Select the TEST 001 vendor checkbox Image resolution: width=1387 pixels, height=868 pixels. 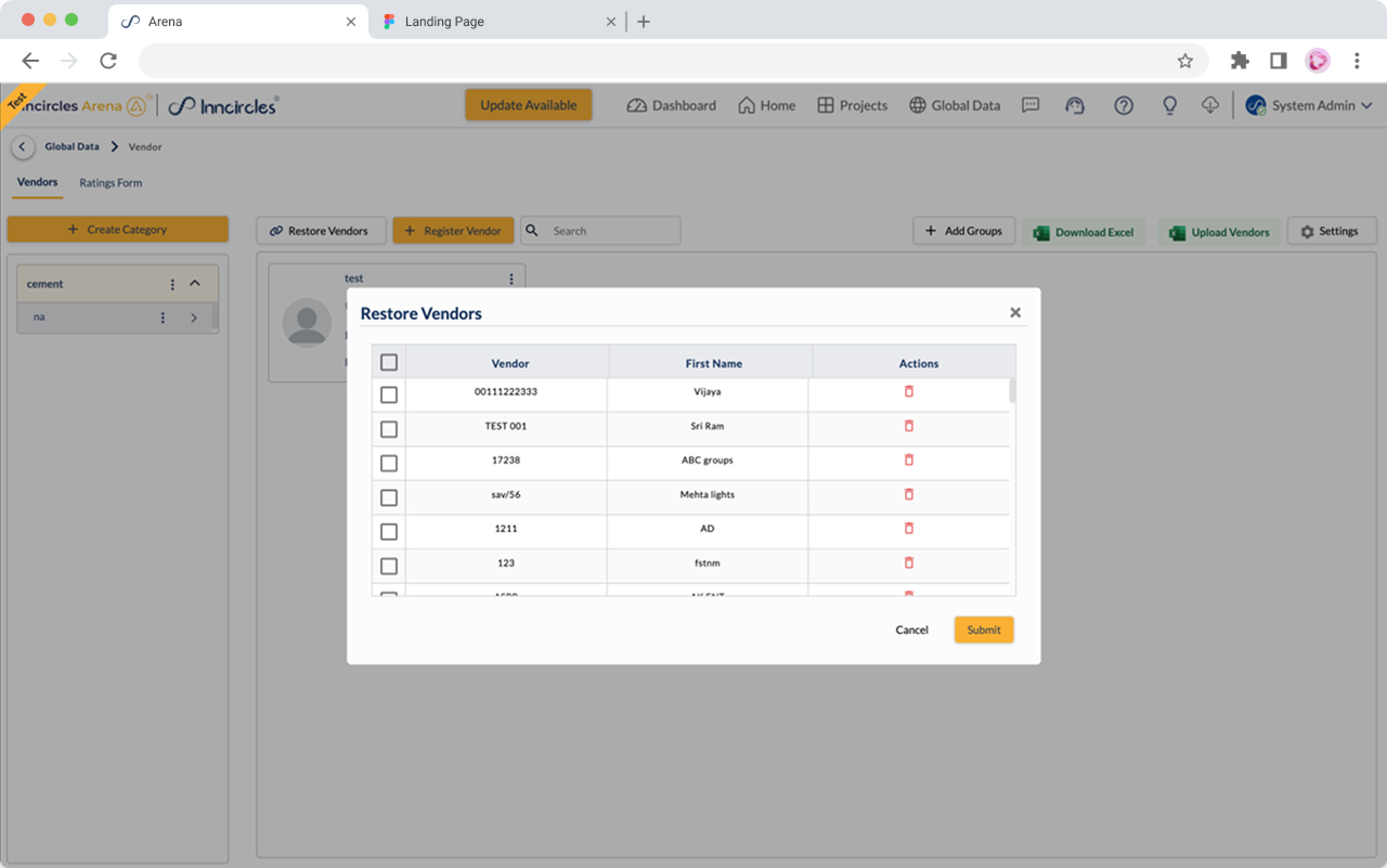[x=389, y=429]
